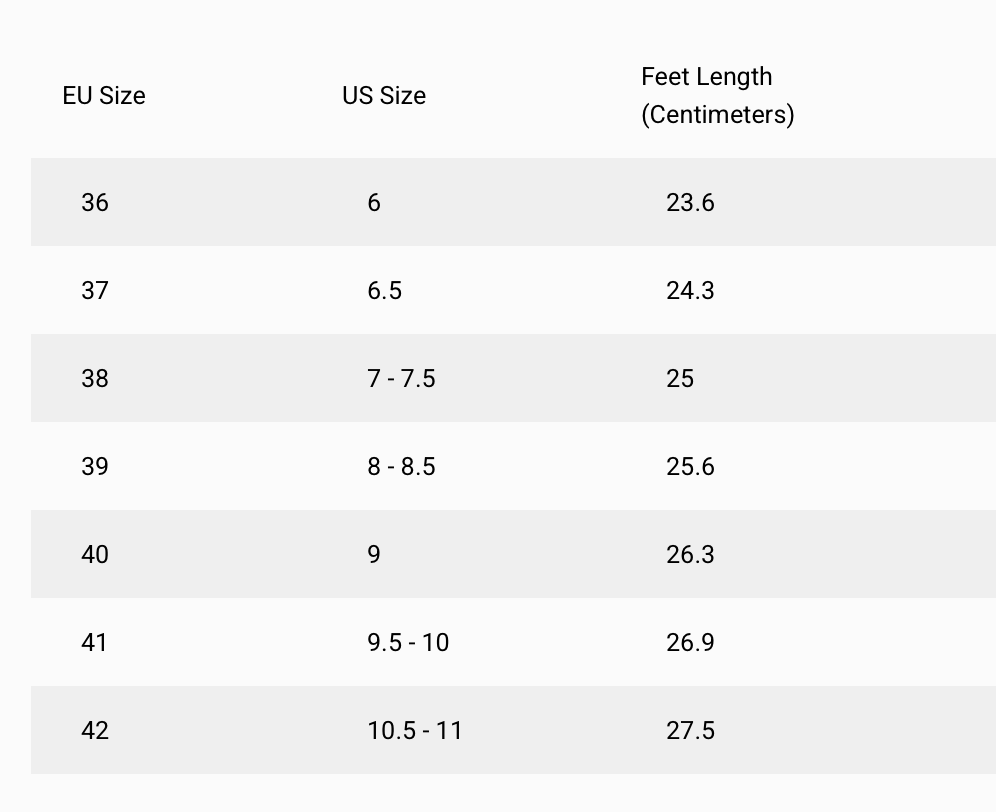Click the 23.6 feet length value
Image resolution: width=996 pixels, height=812 pixels.
[x=690, y=203]
